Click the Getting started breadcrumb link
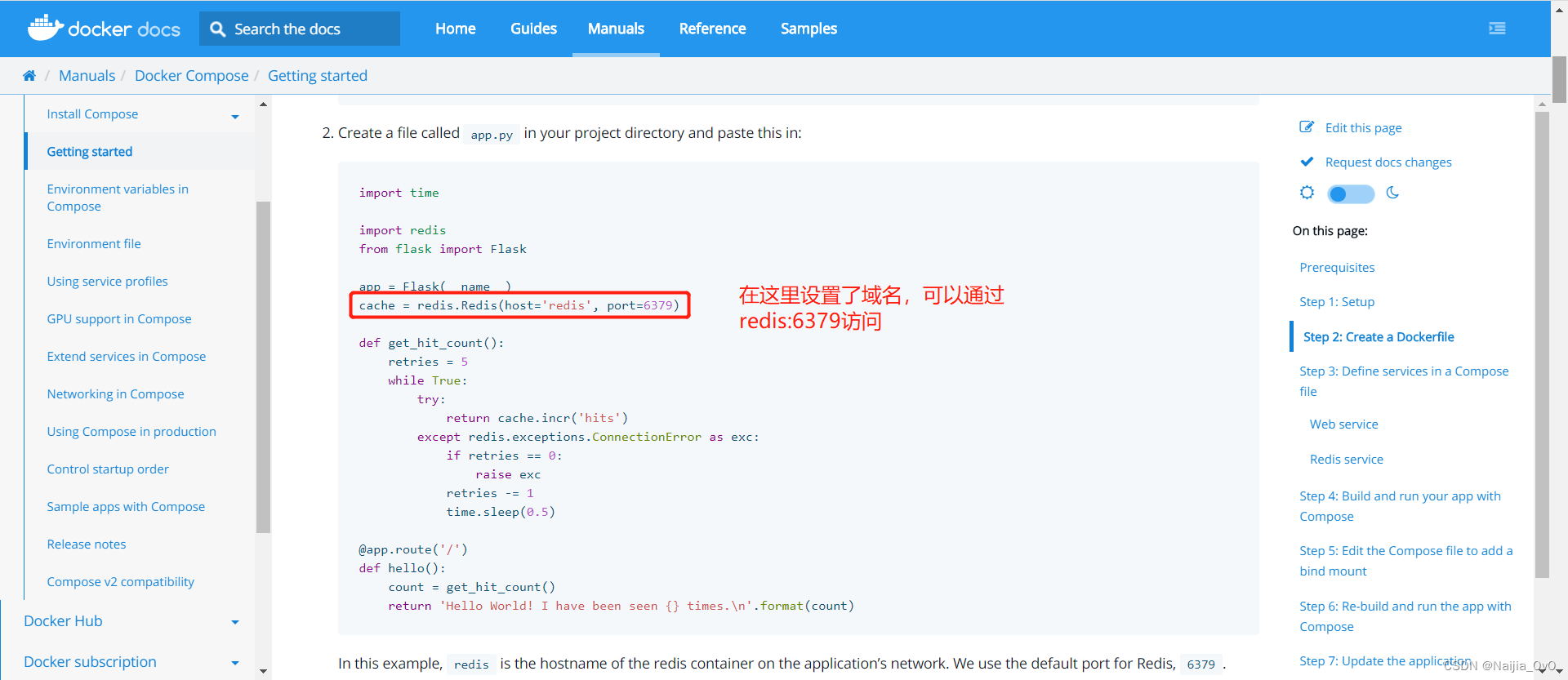Image resolution: width=1568 pixels, height=680 pixels. [318, 76]
